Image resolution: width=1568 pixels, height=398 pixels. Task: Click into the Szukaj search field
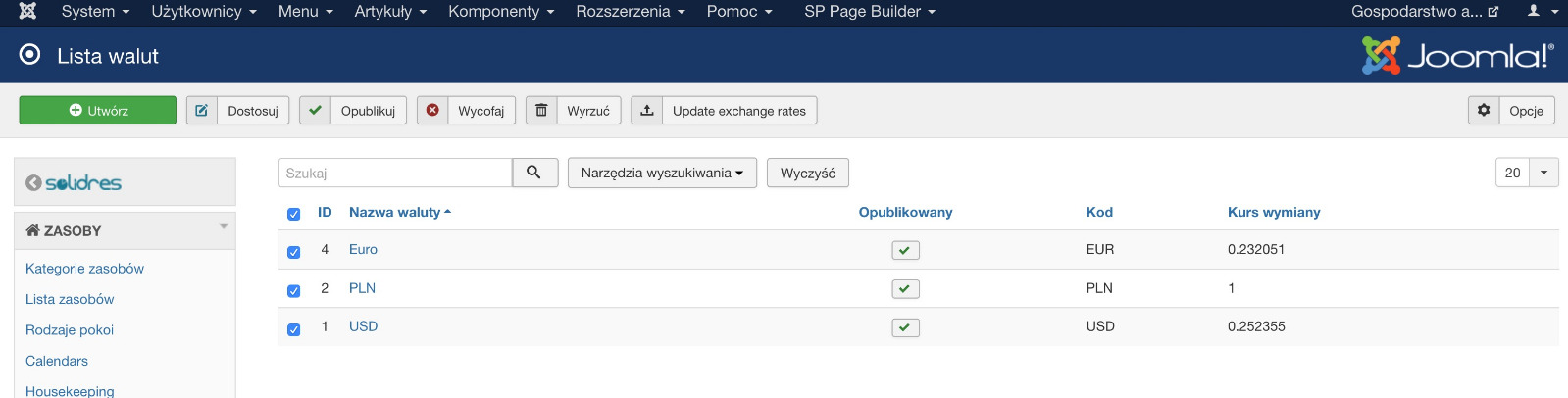tap(395, 173)
